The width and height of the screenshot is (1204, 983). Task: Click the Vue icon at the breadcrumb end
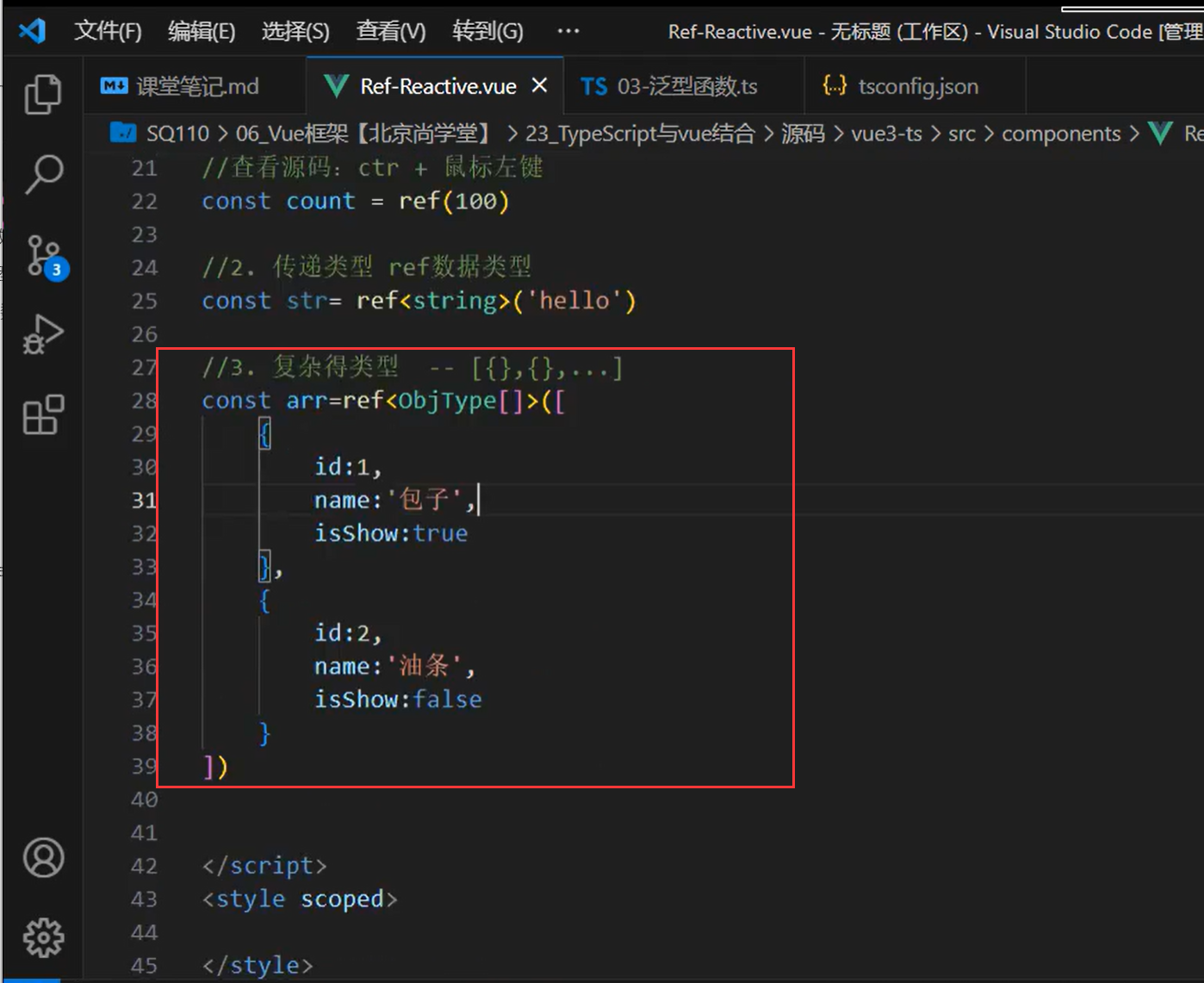tap(1160, 134)
